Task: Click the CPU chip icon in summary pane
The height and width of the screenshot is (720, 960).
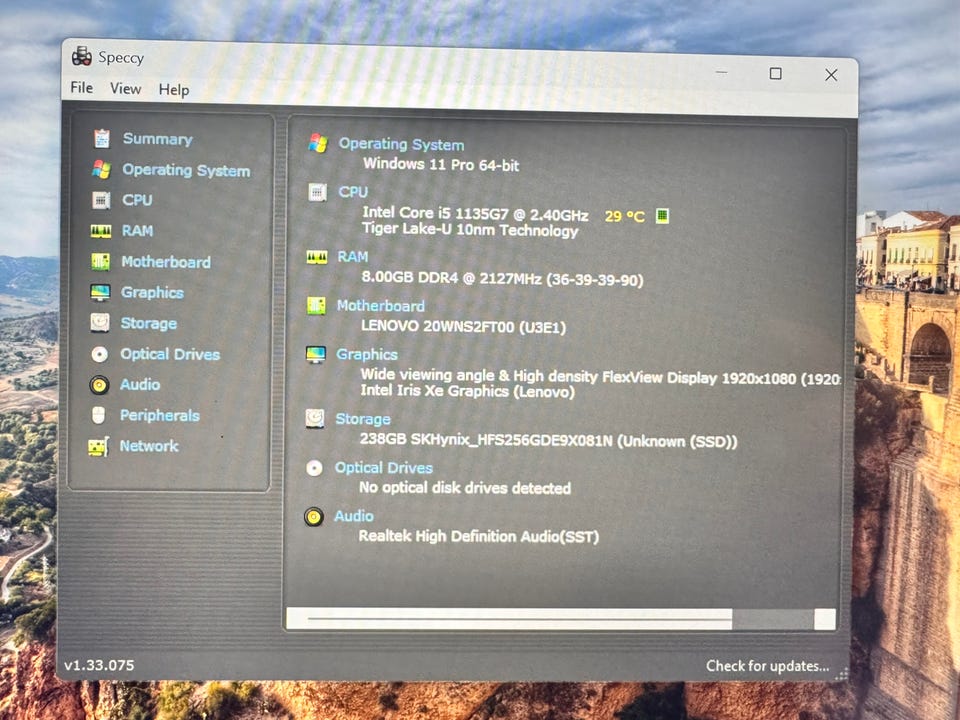Action: click(x=317, y=192)
